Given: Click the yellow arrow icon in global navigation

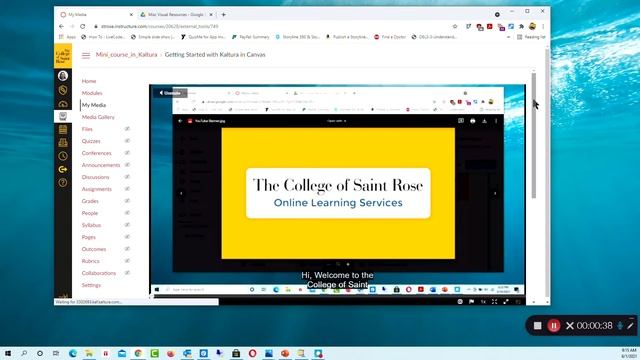Looking at the screenshot, I should click(x=63, y=169).
